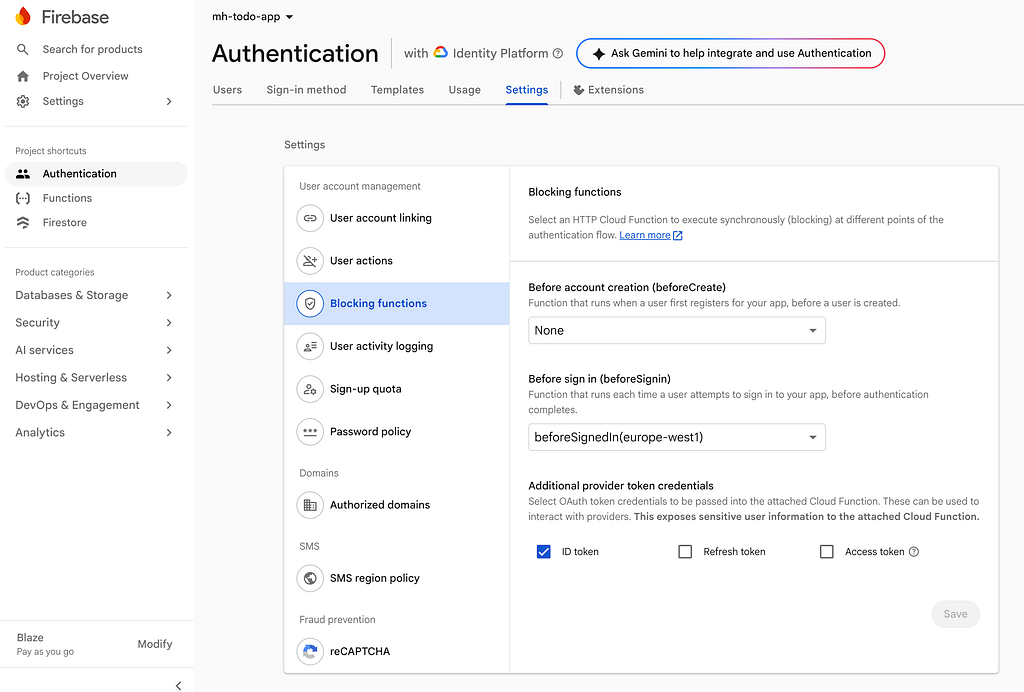
Task: Click the Access token help icon
Action: pos(914,552)
